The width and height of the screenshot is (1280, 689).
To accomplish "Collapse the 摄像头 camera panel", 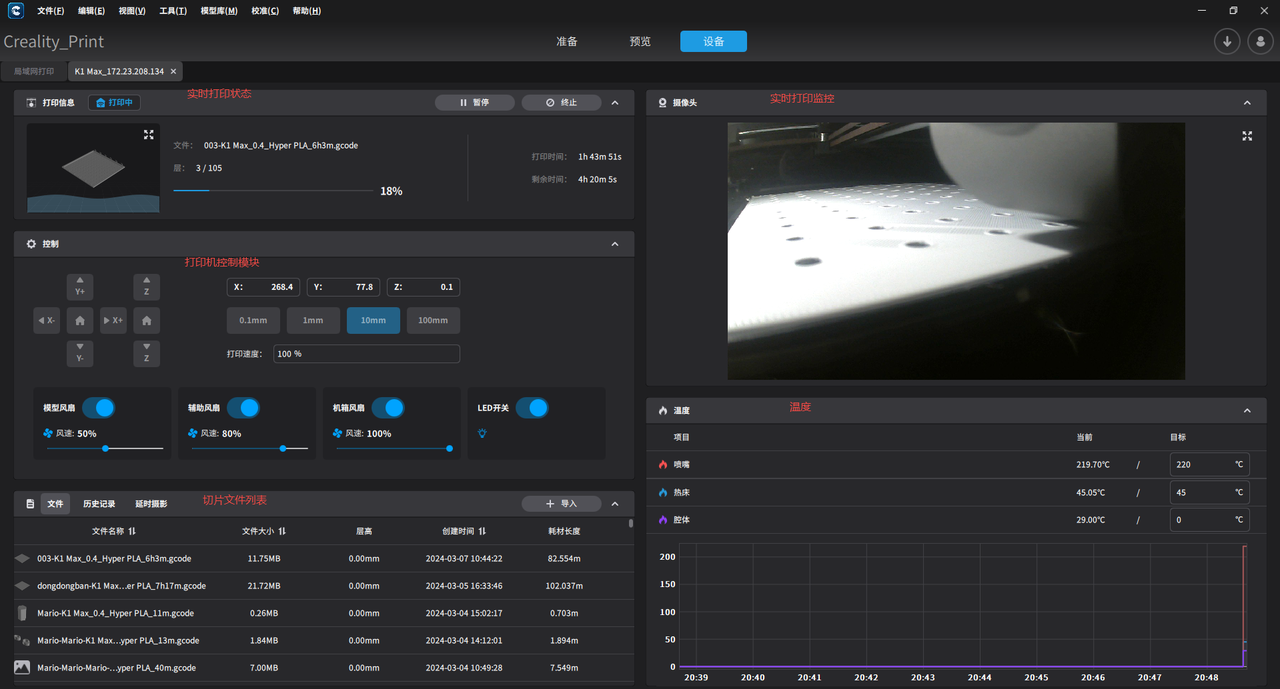I will 1247,103.
